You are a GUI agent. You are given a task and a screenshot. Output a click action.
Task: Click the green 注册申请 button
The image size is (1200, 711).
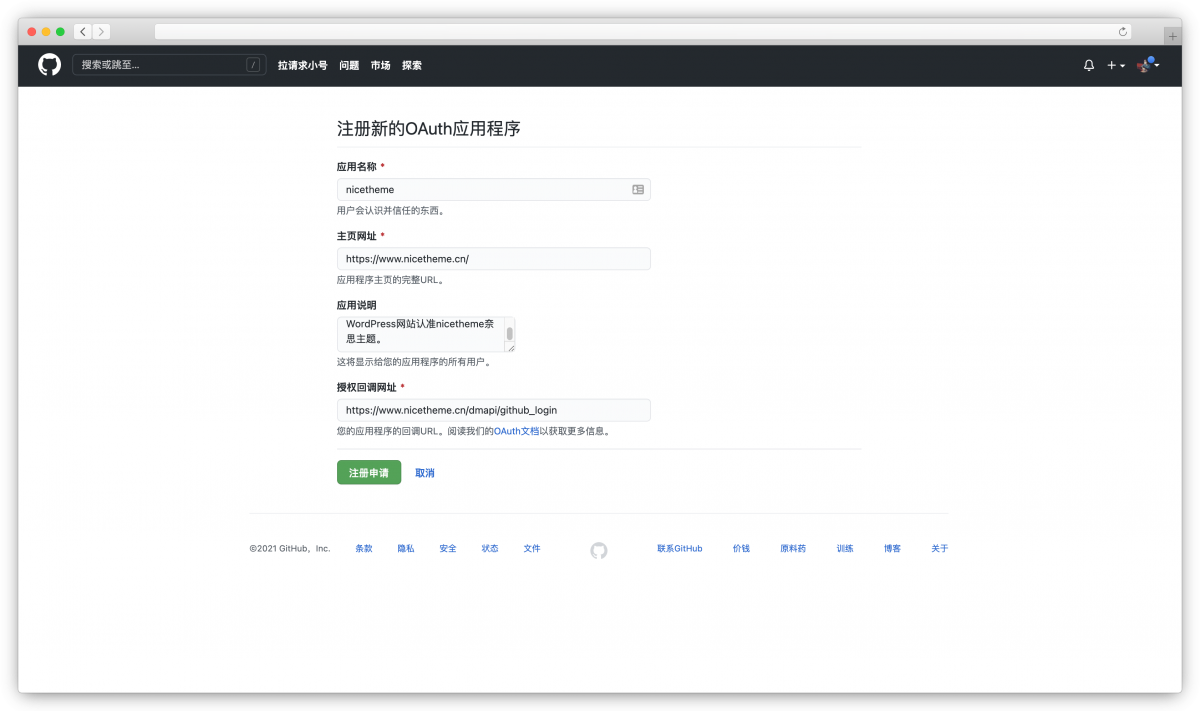coord(369,472)
